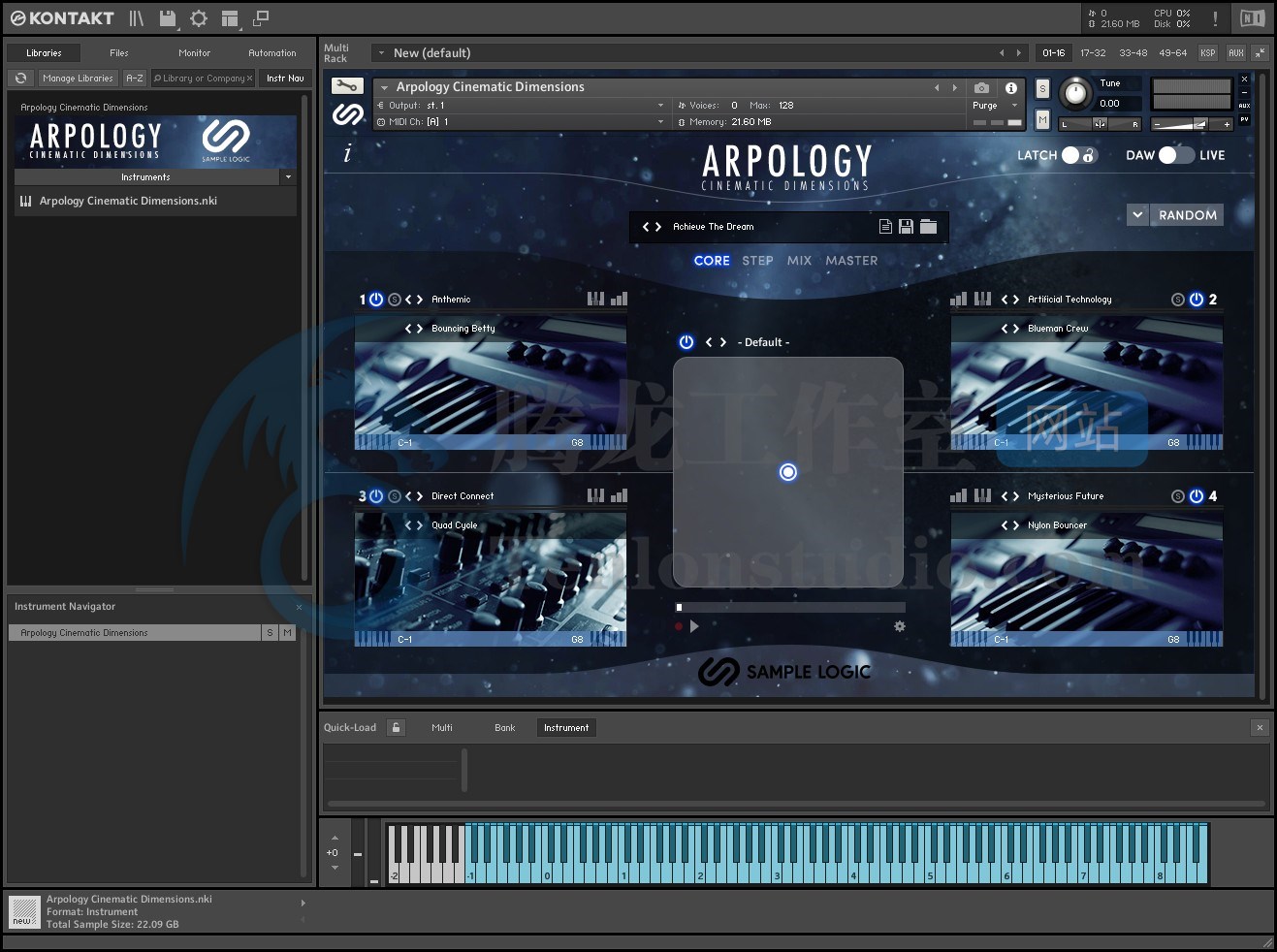Screen dimensions: 1277x952
Task: Click the A-Z sort button
Action: click(135, 79)
